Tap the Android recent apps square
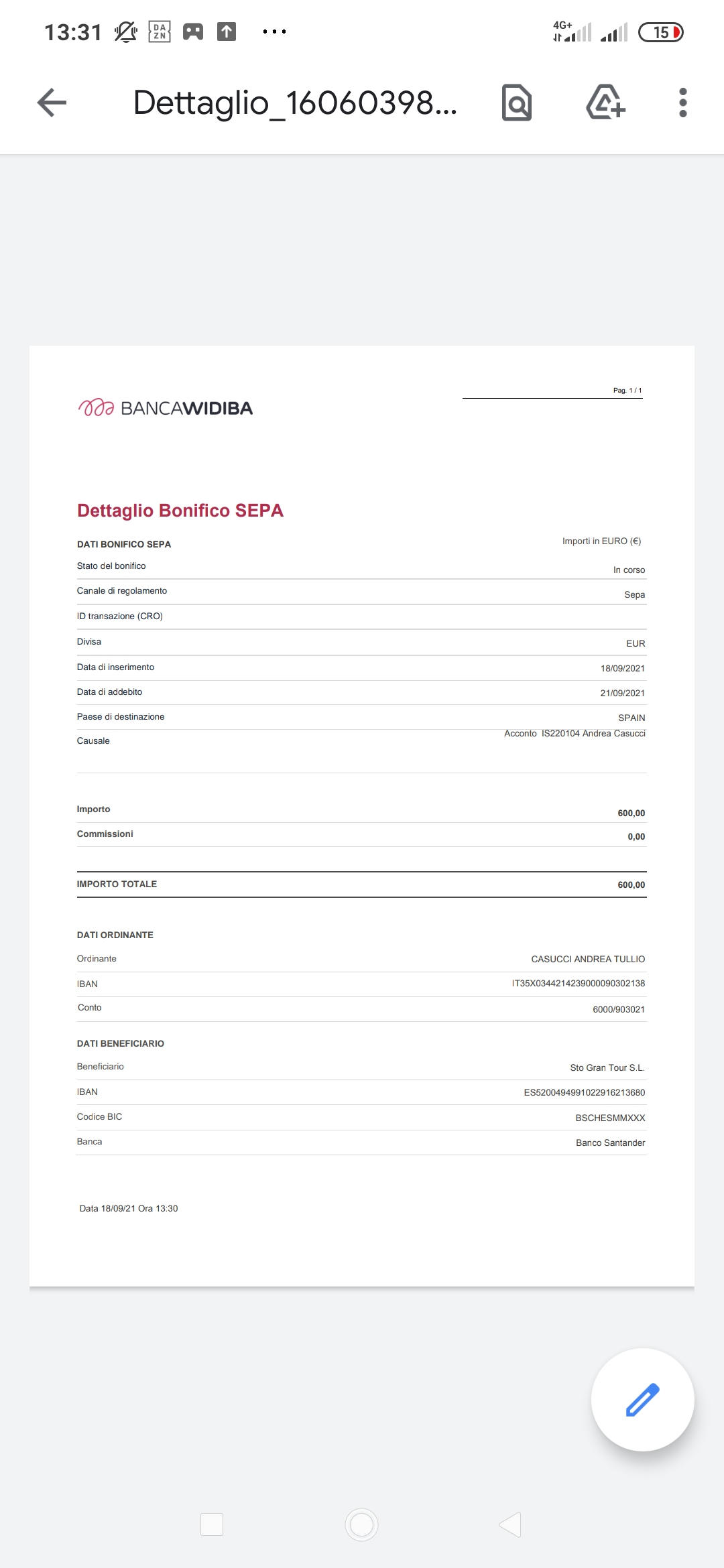The height and width of the screenshot is (1568, 724). click(212, 1524)
